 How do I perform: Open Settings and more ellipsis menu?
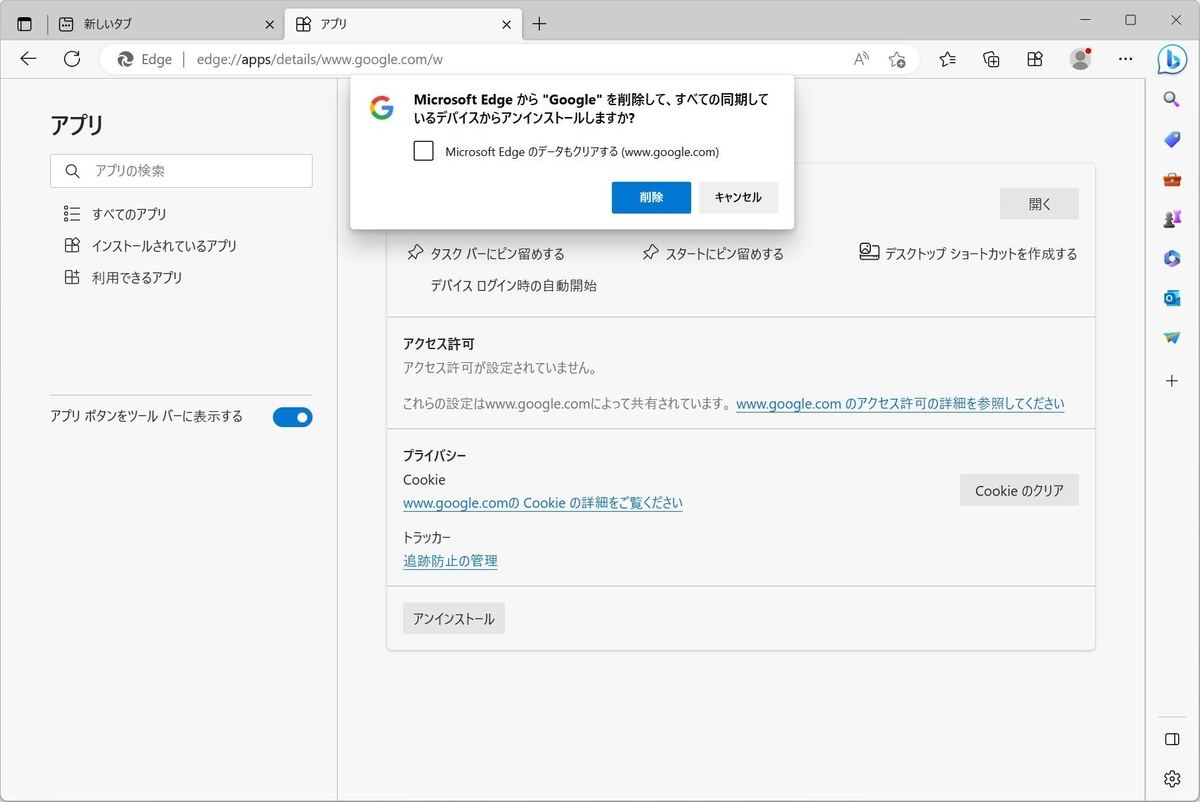[1126, 59]
